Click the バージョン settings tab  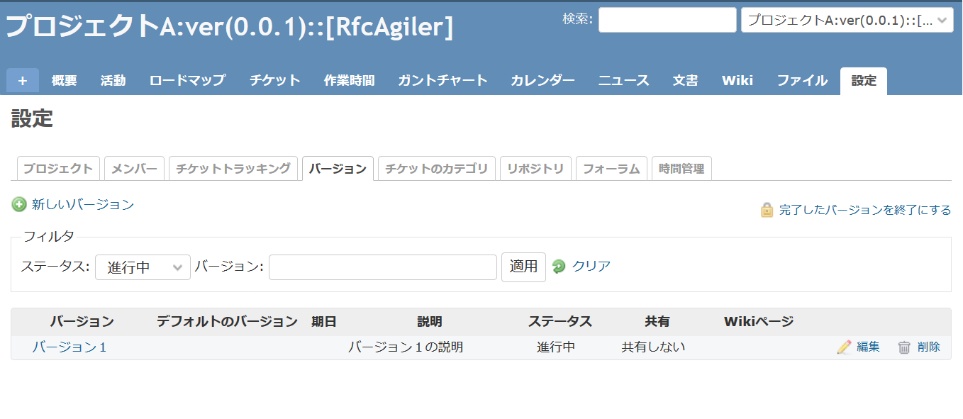(x=338, y=169)
